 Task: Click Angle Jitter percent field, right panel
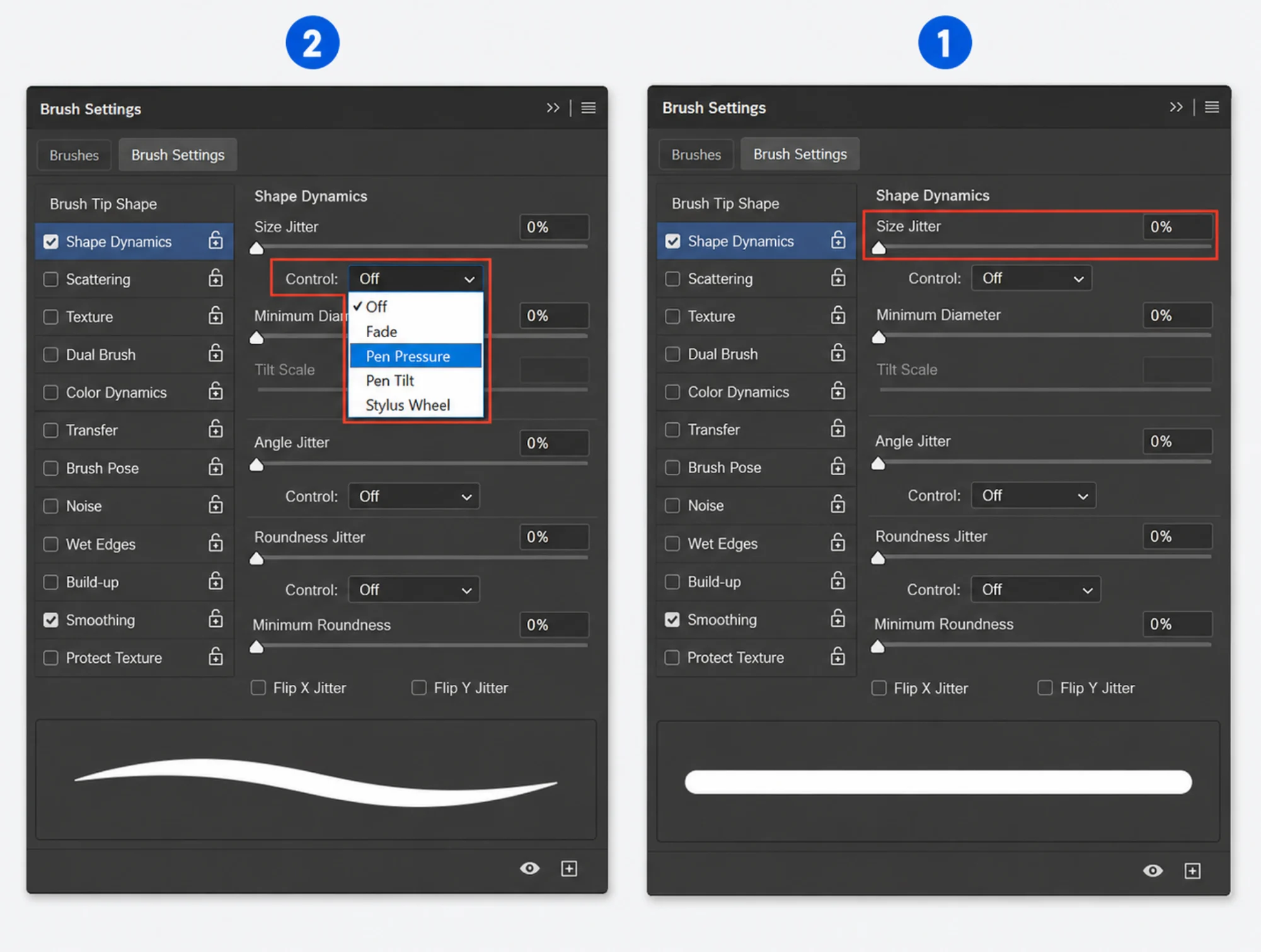click(1177, 441)
